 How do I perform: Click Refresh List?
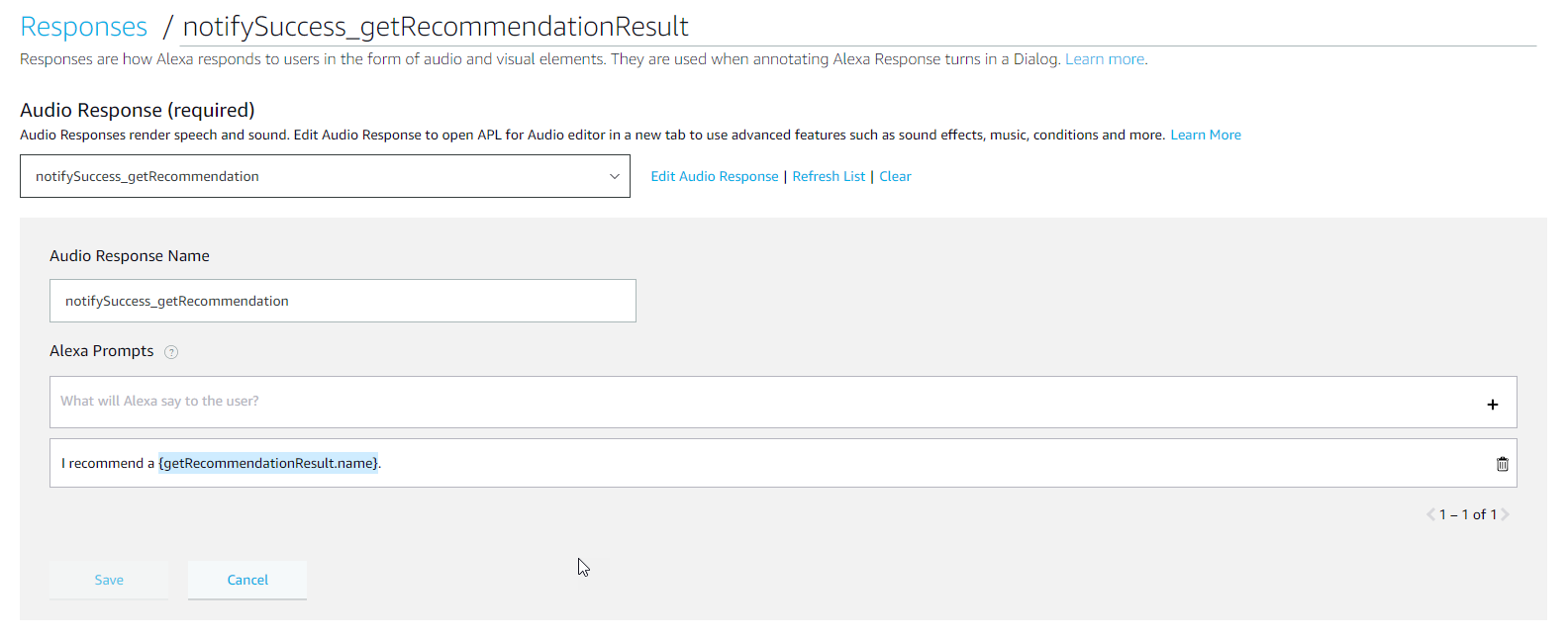[829, 177]
